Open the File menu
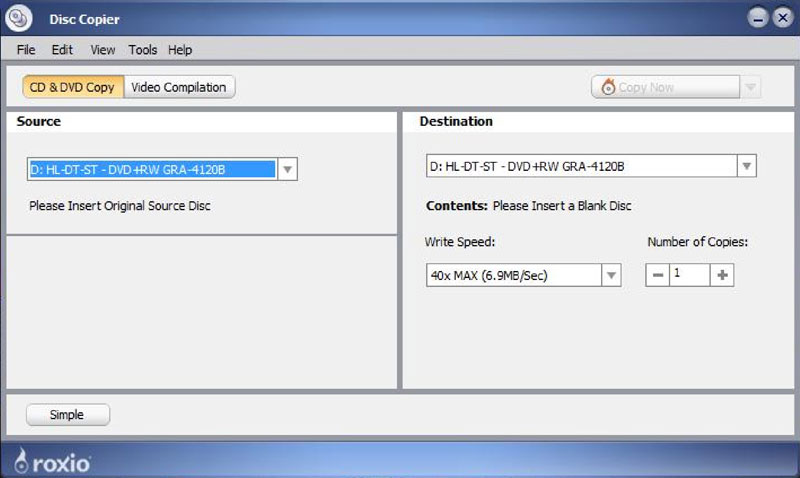Image resolution: width=800 pixels, height=478 pixels. coord(26,50)
